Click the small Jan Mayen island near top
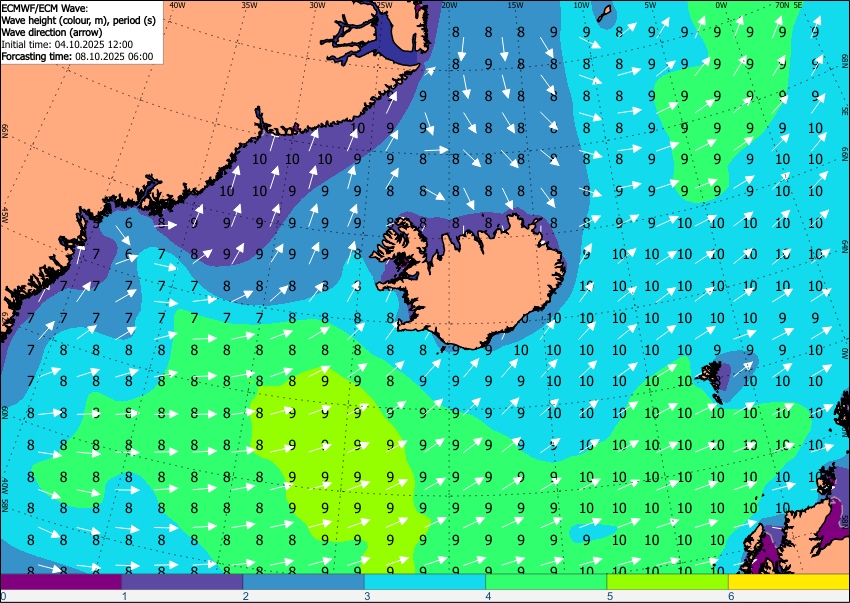850x603 pixels. click(604, 14)
